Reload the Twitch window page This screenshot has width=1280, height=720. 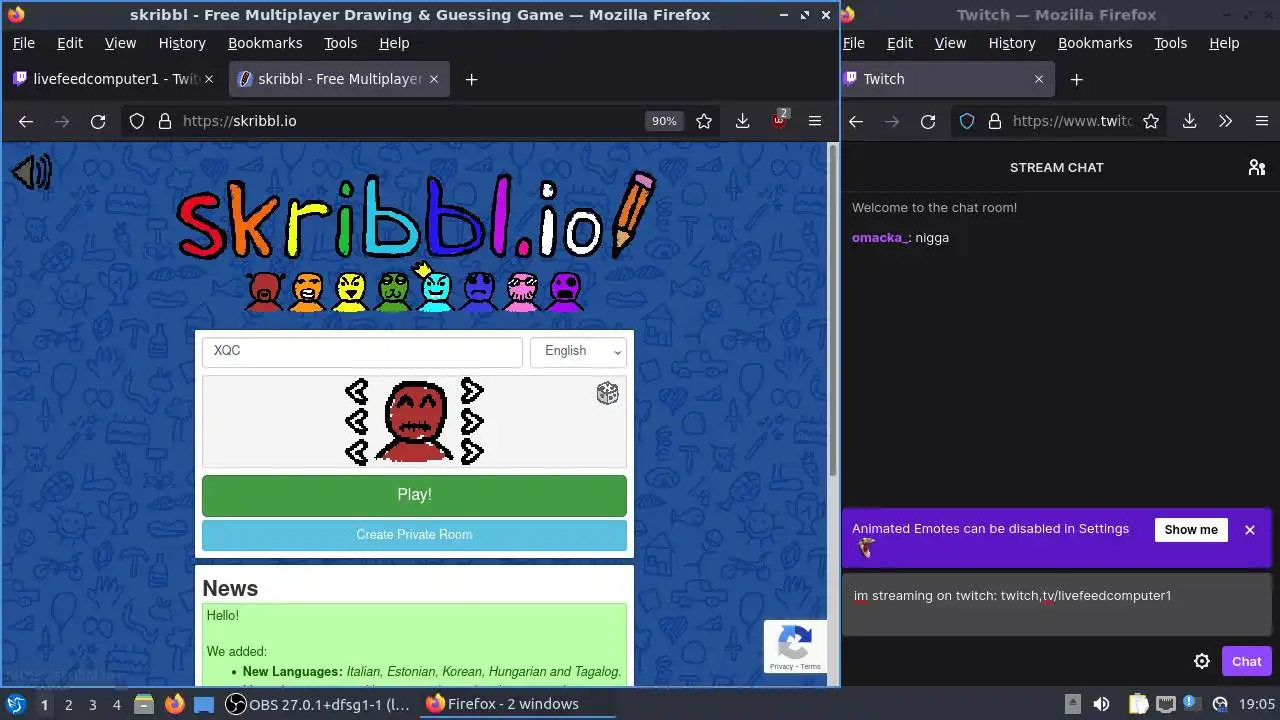[928, 121]
